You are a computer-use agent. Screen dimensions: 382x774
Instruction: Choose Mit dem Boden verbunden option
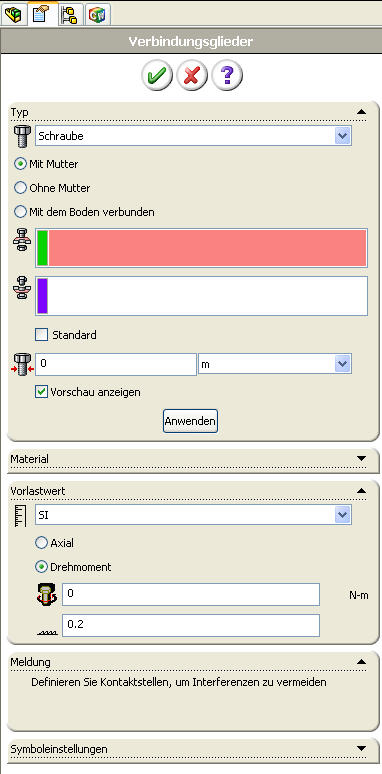tap(20, 212)
